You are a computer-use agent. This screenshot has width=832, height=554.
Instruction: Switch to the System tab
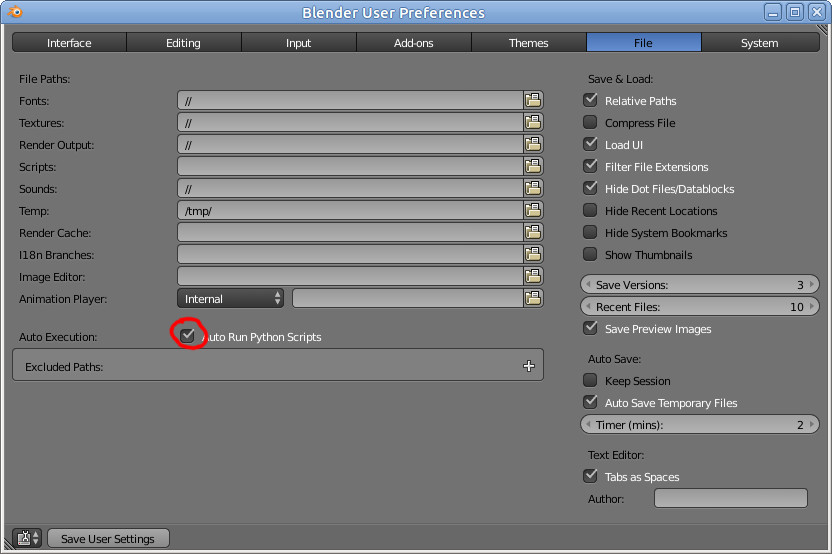point(760,42)
